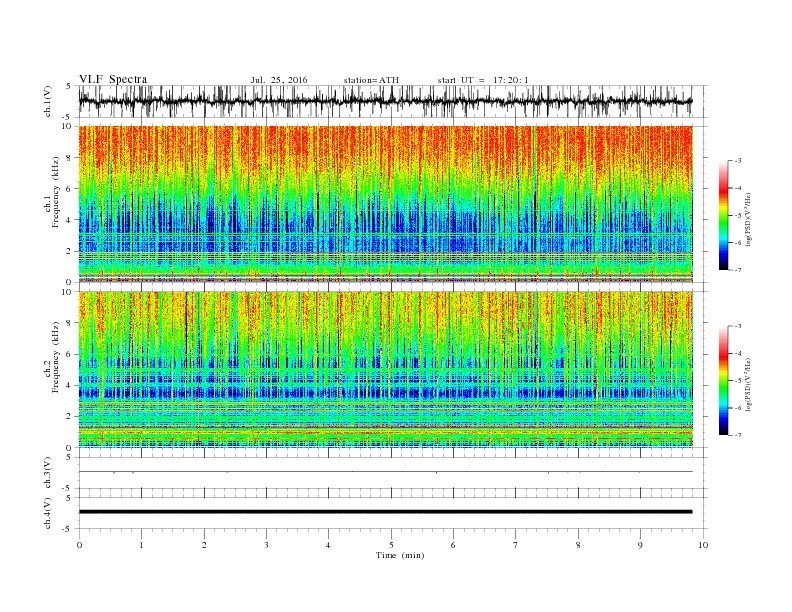The width and height of the screenshot is (792, 612).
Task: Click the "ch.1(V)" waveform axis label
Action: pos(48,101)
